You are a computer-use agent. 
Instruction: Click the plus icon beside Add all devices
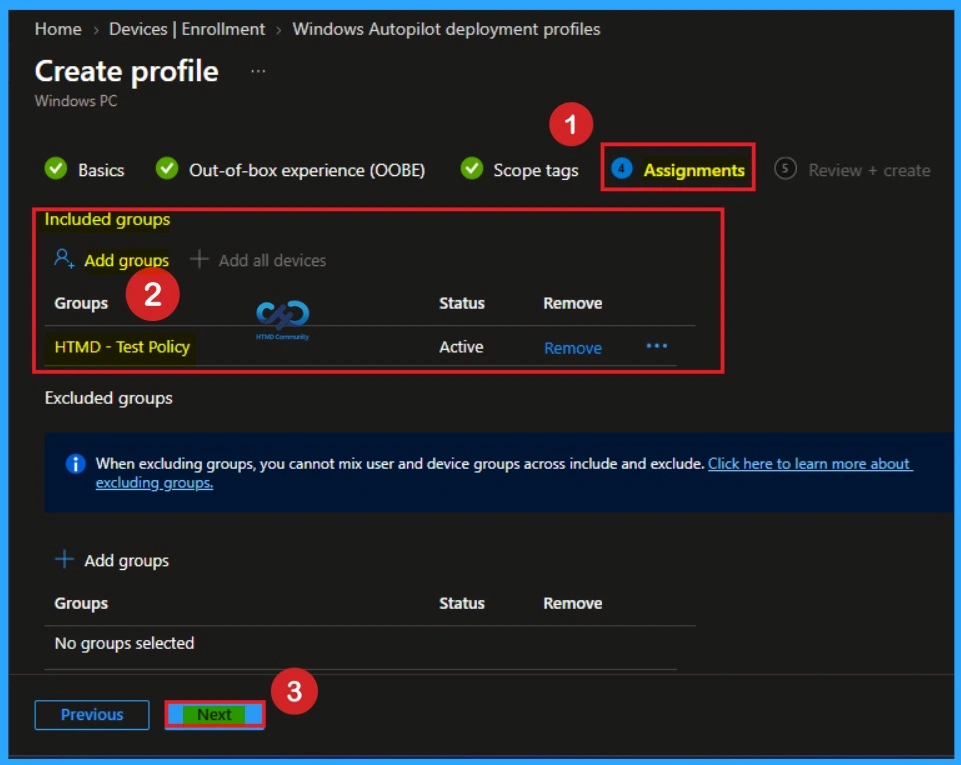(x=199, y=259)
